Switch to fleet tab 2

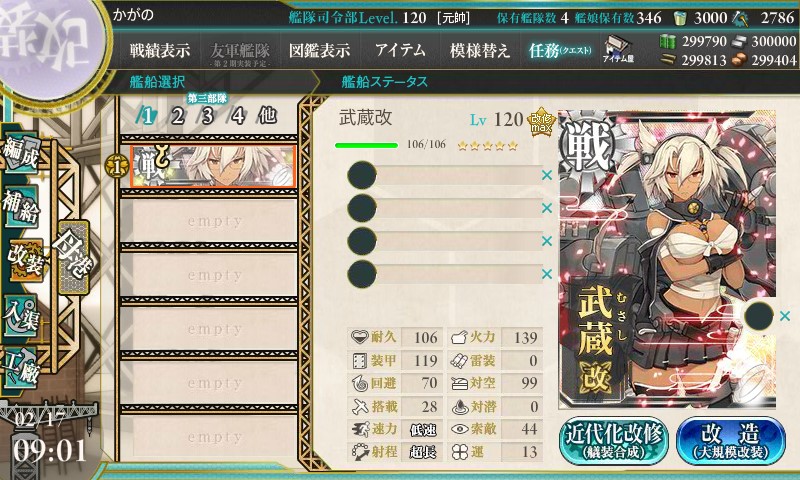[x=178, y=116]
